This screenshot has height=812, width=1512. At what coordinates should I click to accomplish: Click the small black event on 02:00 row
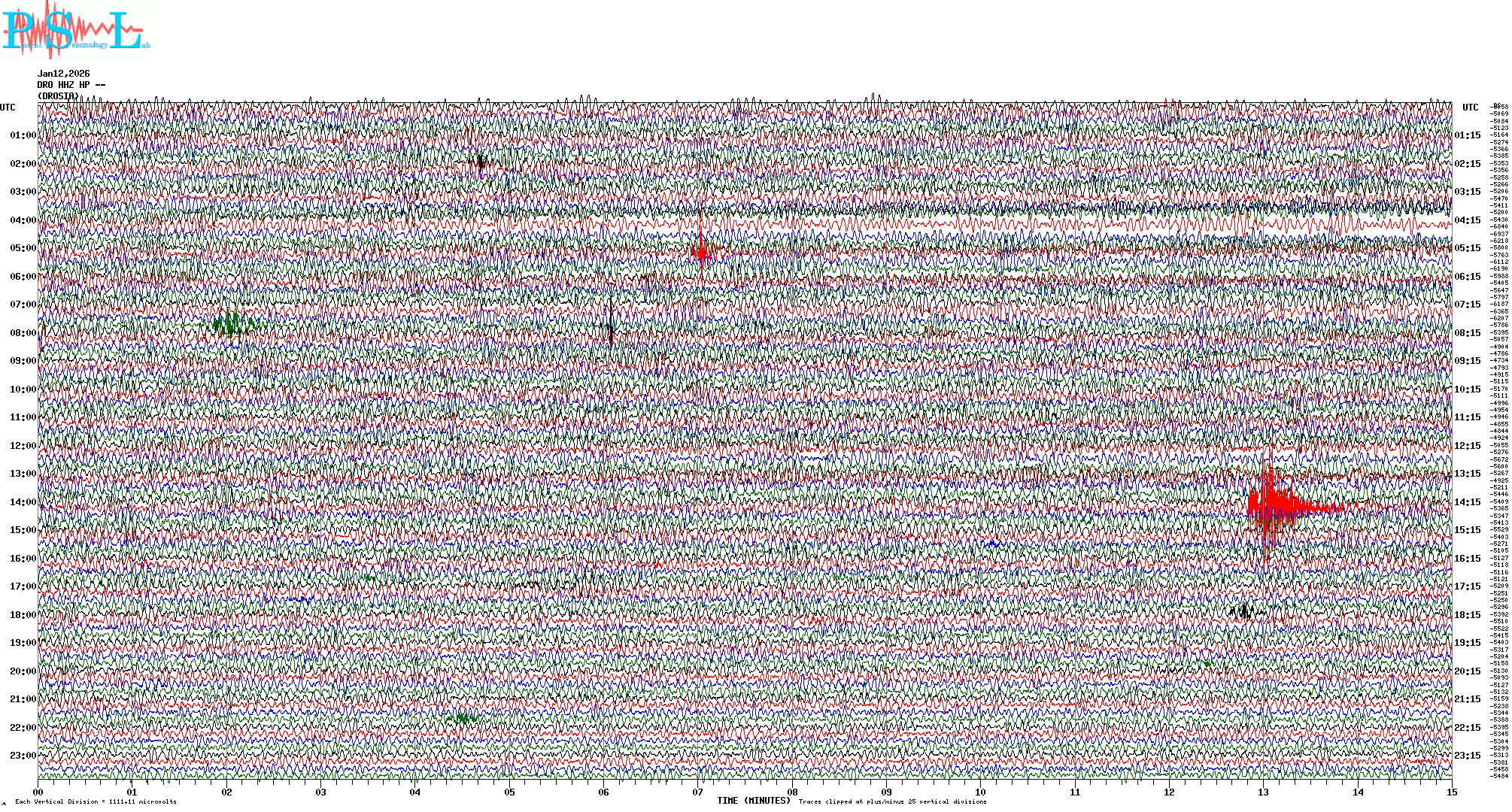(480, 162)
